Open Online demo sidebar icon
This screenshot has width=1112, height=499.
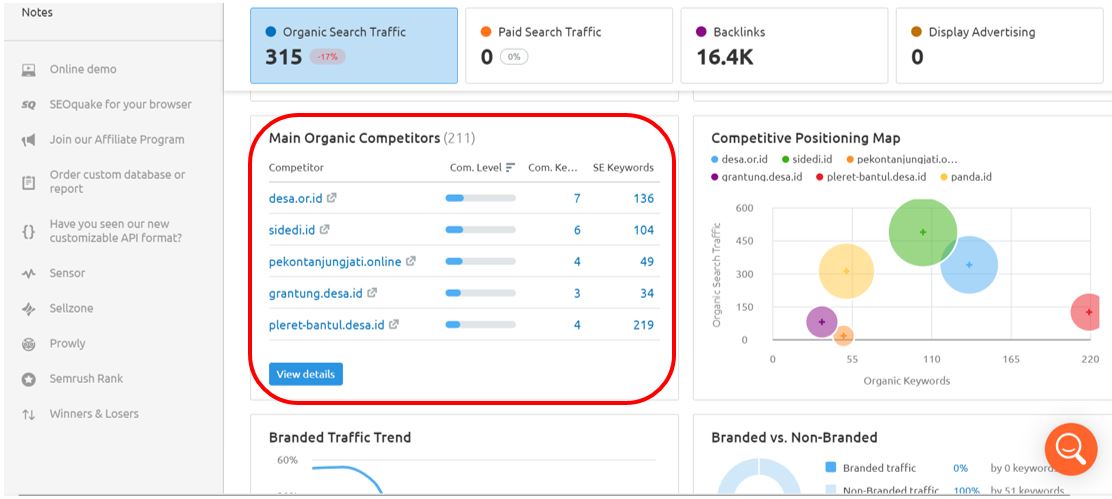click(x=28, y=69)
